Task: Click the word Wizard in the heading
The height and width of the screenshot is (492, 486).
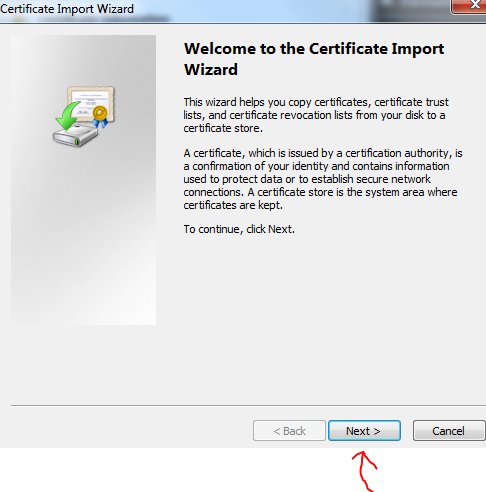Action: 211,70
